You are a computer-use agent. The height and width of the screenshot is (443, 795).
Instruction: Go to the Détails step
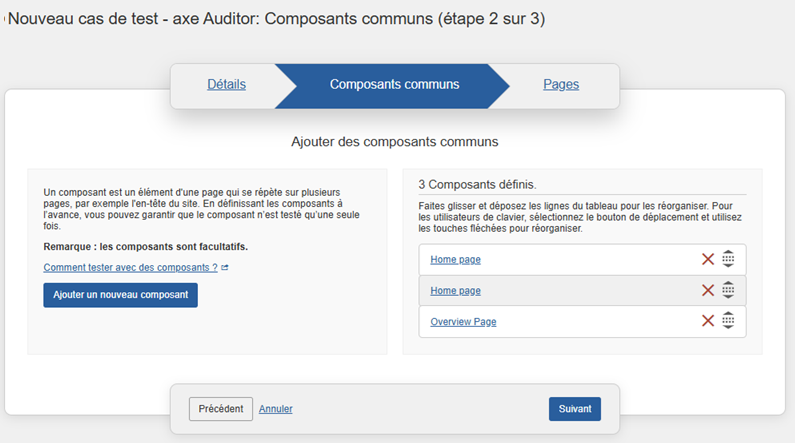tap(226, 85)
